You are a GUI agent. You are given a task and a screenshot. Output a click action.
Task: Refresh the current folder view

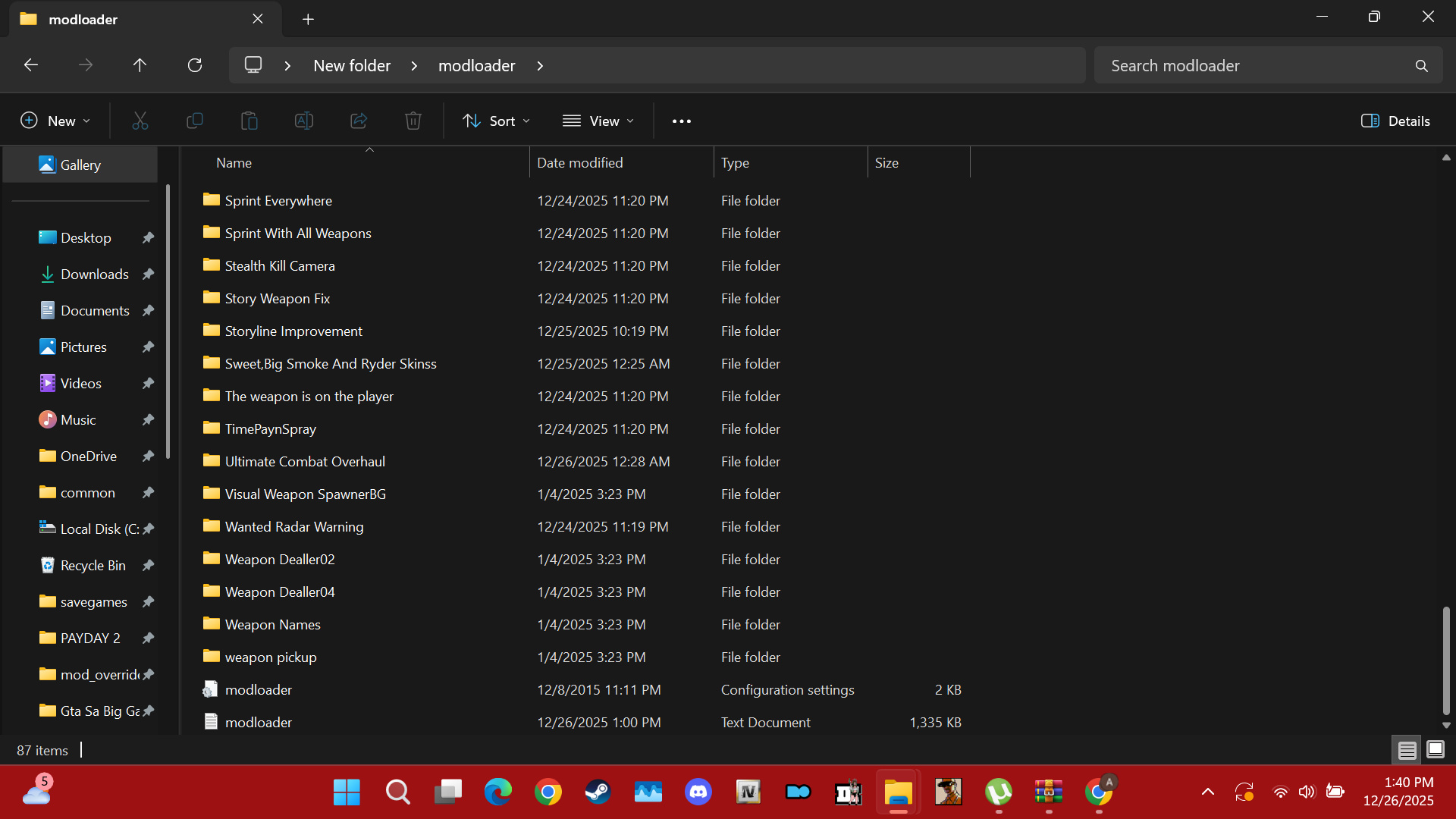195,65
